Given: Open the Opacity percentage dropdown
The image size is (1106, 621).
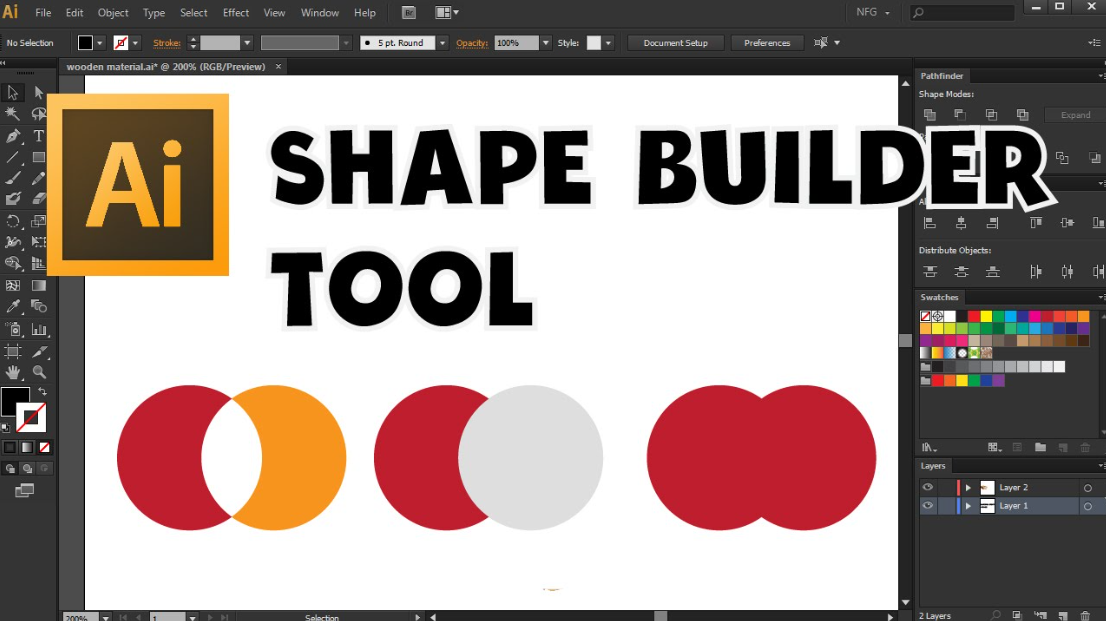Looking at the screenshot, I should click(545, 43).
